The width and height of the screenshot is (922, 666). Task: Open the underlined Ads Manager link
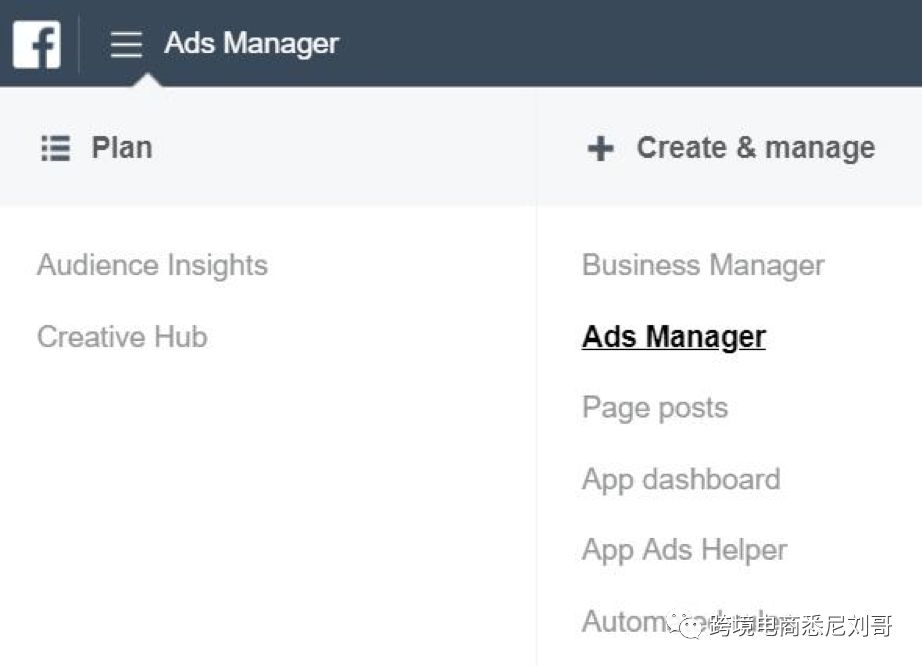(x=673, y=337)
